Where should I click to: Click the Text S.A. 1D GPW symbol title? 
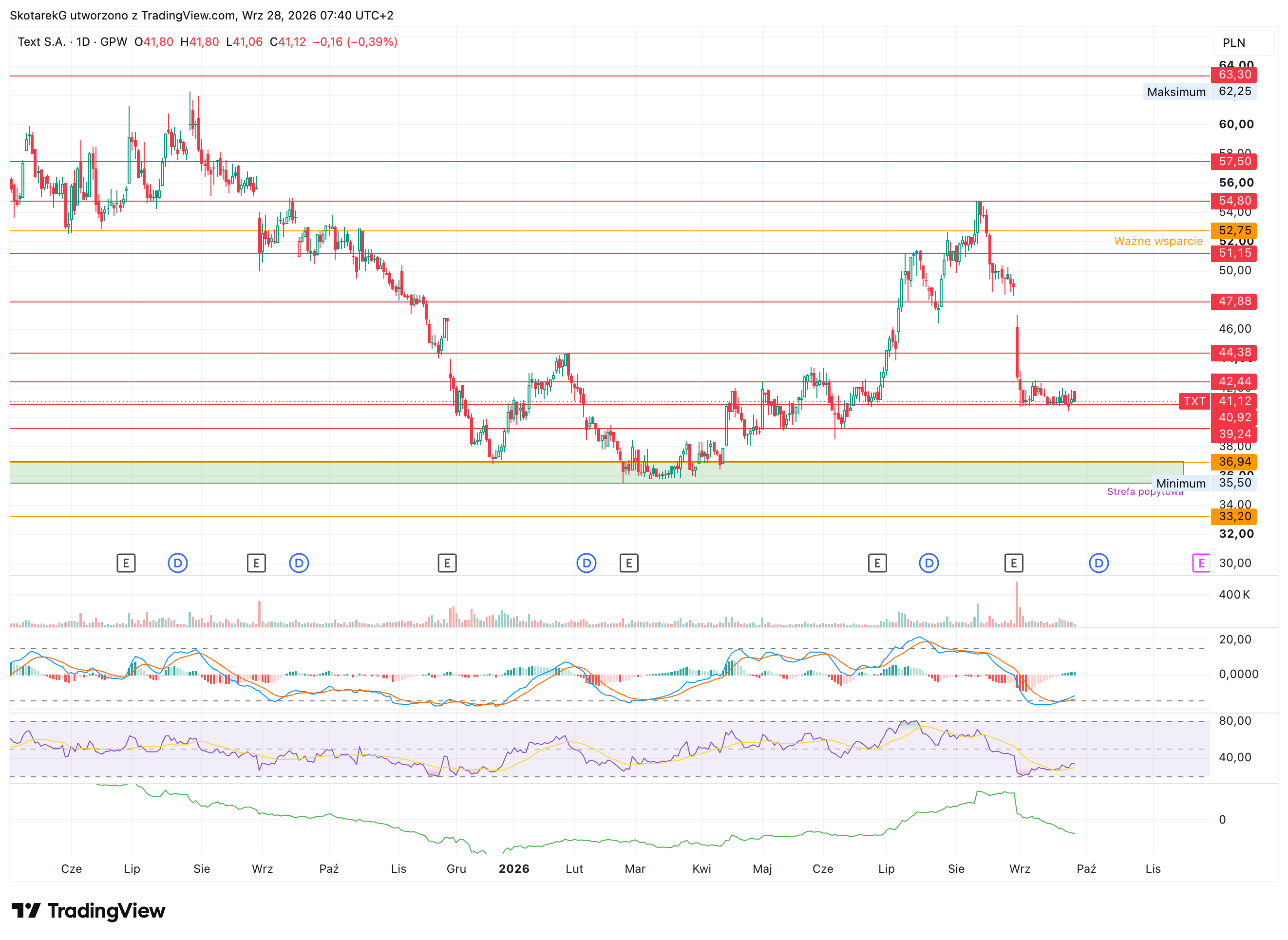click(x=72, y=42)
